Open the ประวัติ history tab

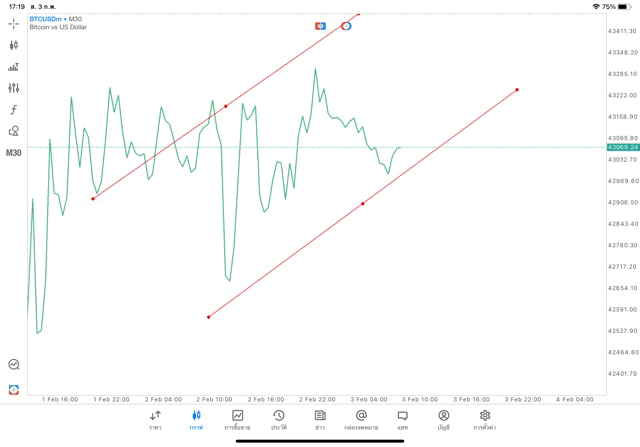click(x=279, y=420)
